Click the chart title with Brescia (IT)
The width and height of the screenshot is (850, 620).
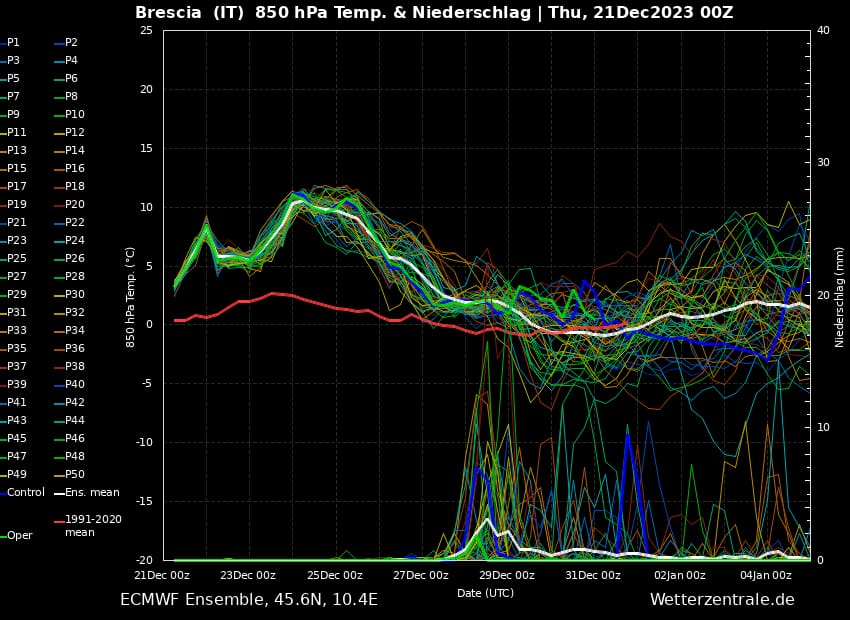(x=434, y=13)
